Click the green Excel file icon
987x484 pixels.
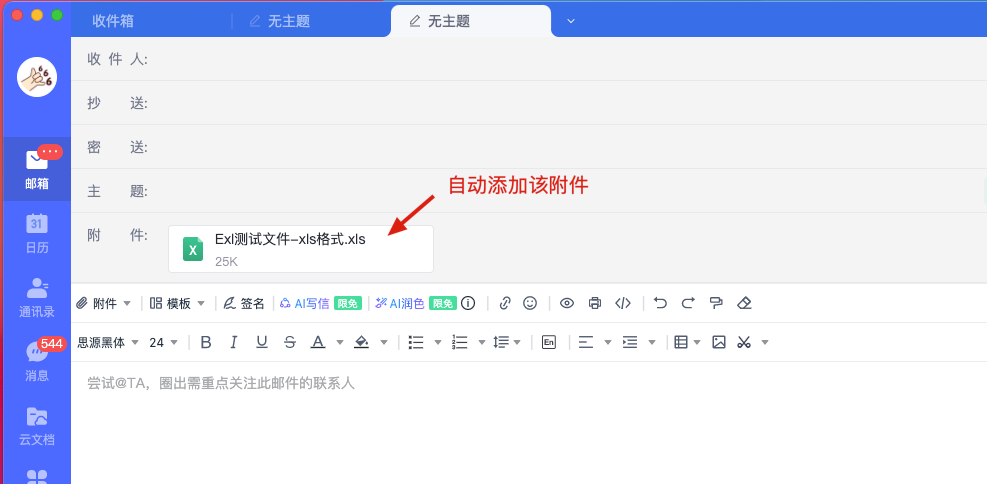click(193, 249)
